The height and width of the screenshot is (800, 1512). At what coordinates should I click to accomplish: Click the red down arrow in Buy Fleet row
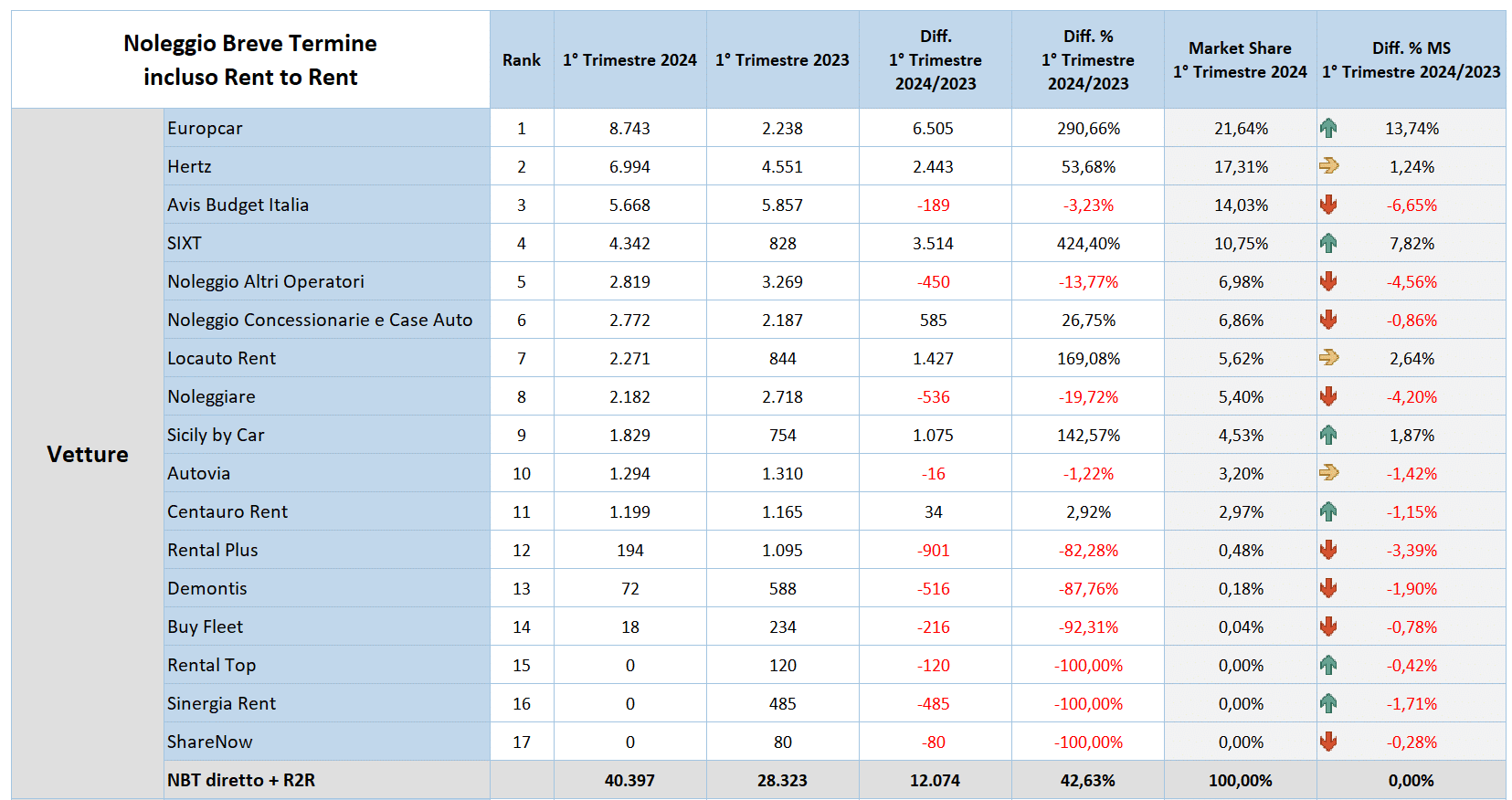click(x=1328, y=627)
